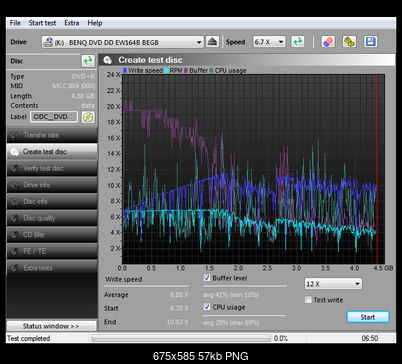Refresh disc info with the green arrows icon
This screenshot has height=364, width=402.
tap(88, 61)
